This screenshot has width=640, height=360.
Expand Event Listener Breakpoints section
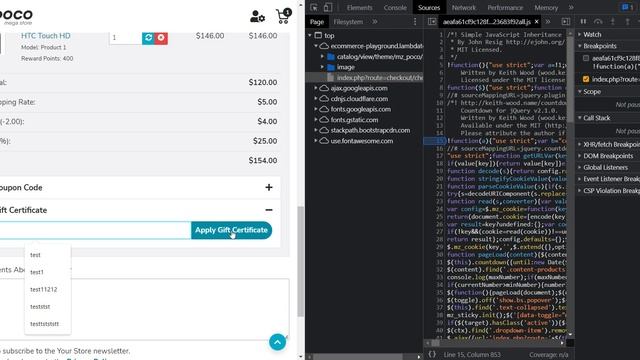[580, 179]
